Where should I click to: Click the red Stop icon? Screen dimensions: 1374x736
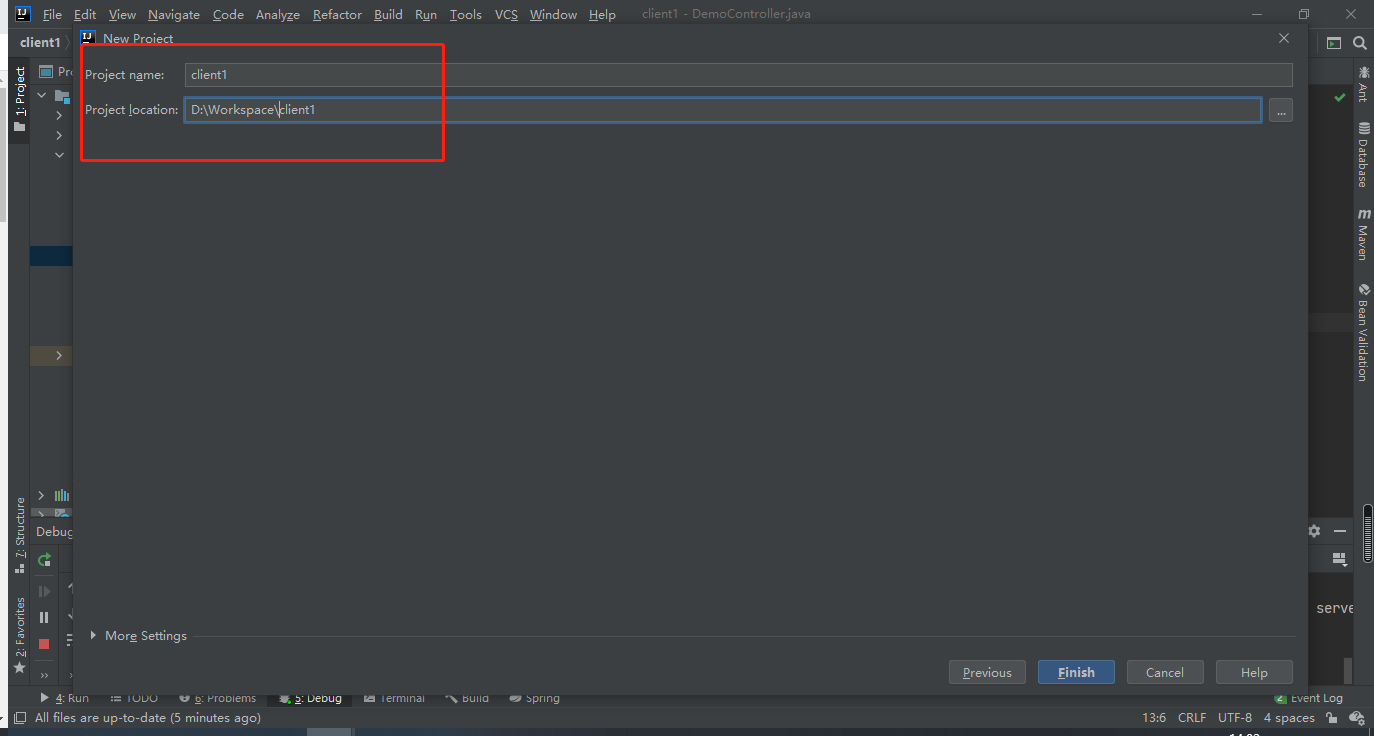[x=44, y=643]
